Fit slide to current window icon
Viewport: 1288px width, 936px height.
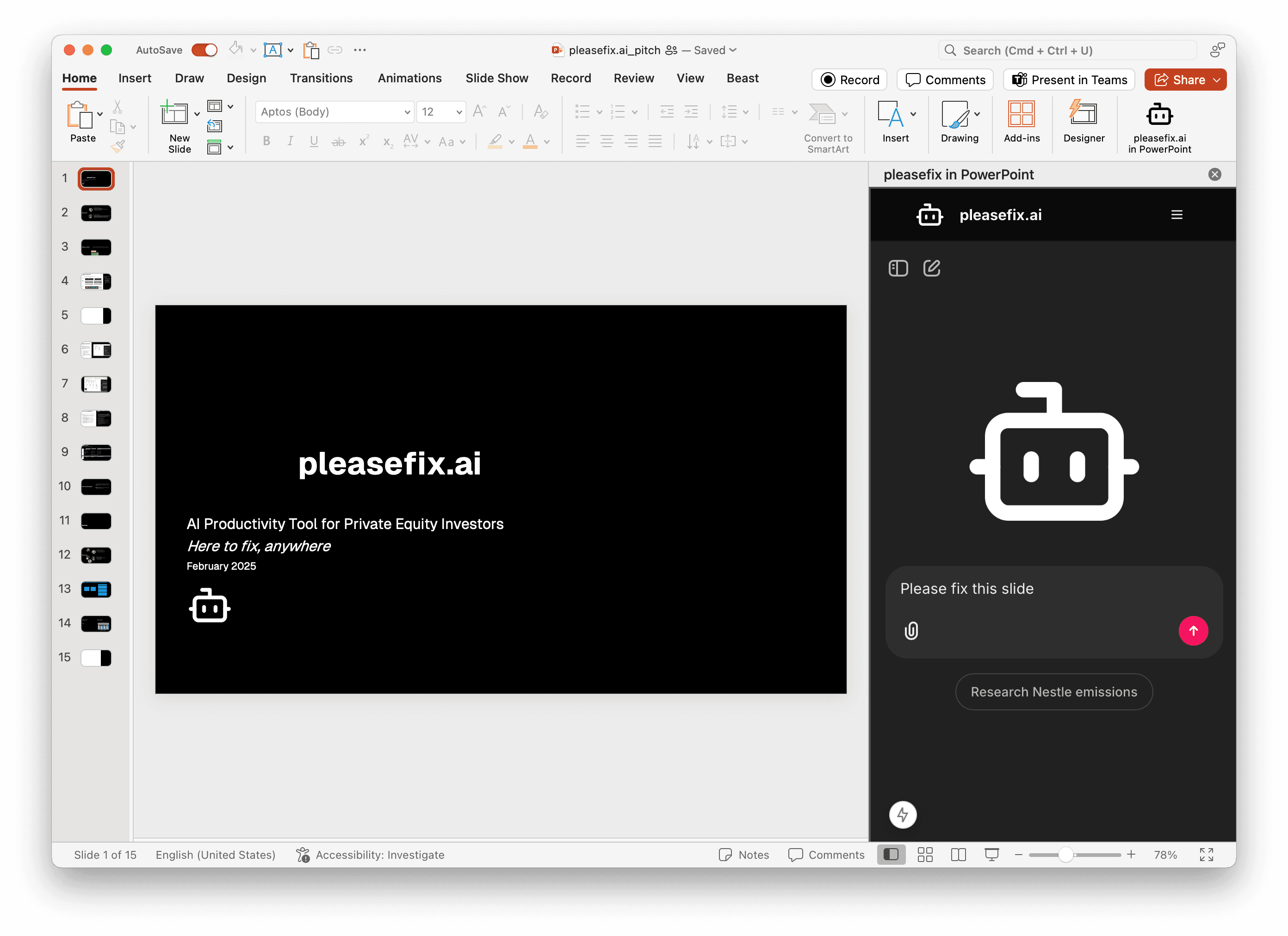(1206, 855)
